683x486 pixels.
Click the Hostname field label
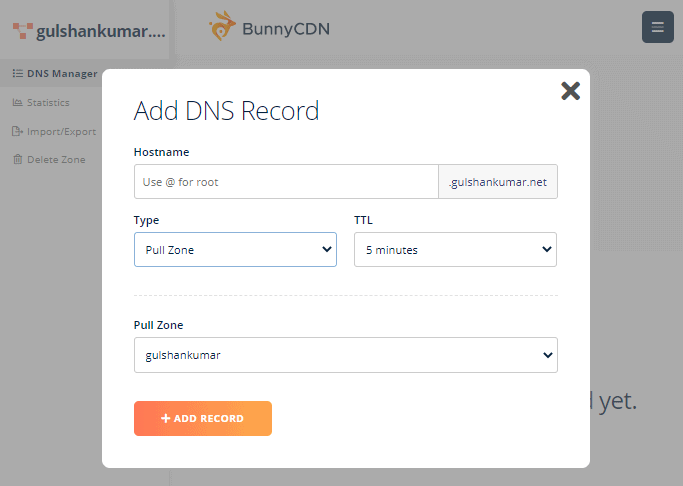click(161, 152)
